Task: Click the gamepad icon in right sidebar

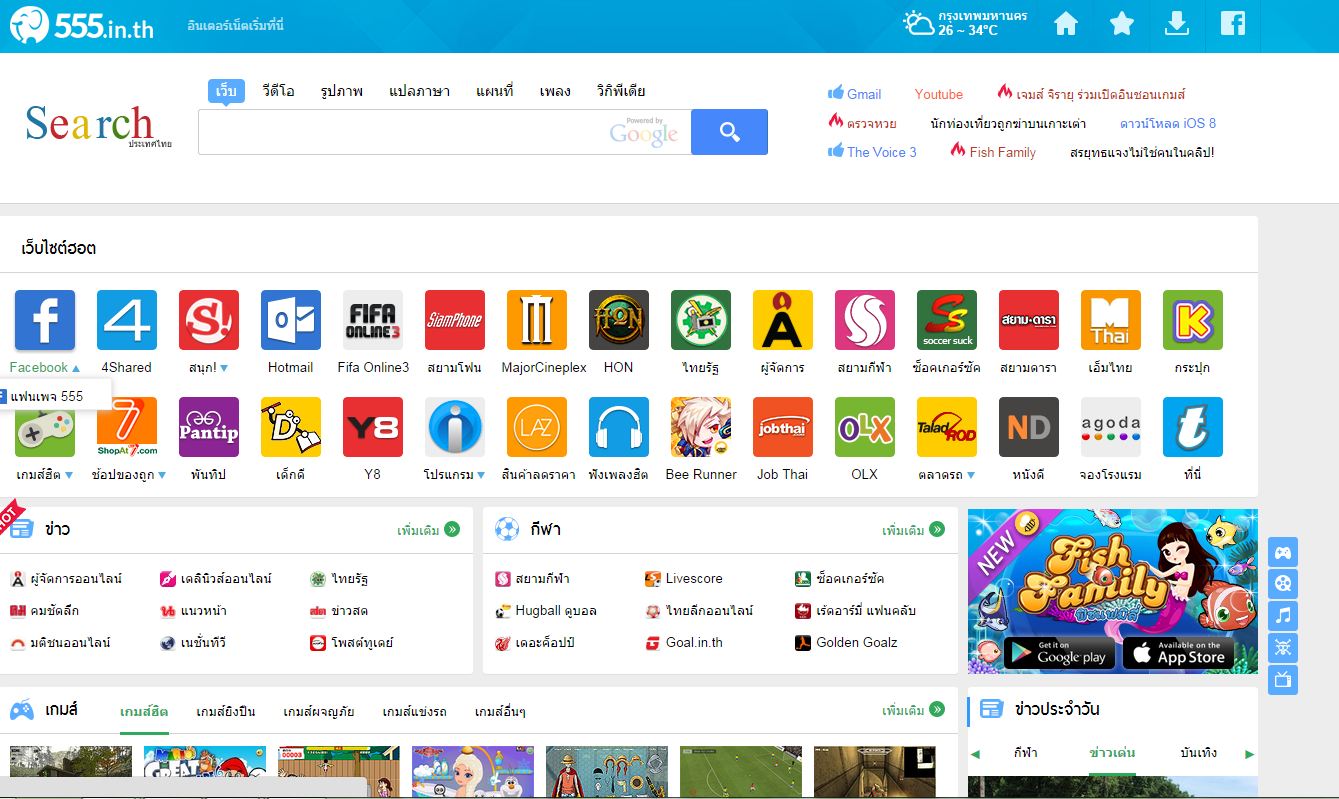Action: point(1283,551)
